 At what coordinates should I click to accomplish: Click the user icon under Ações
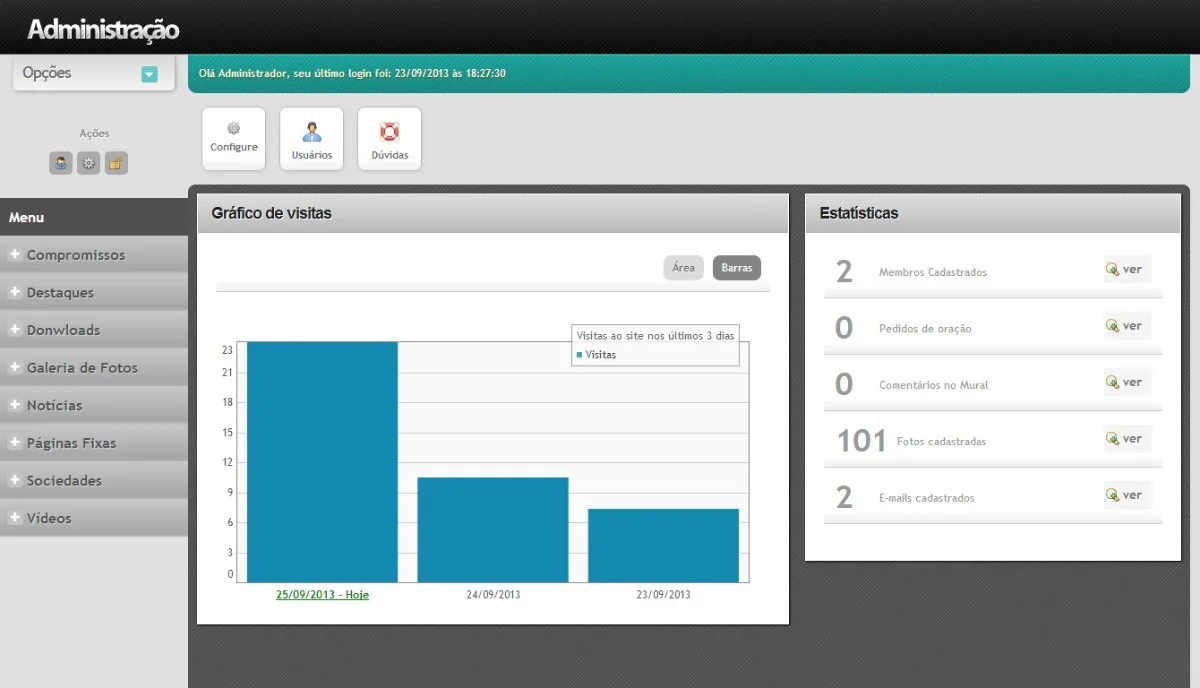coord(61,163)
